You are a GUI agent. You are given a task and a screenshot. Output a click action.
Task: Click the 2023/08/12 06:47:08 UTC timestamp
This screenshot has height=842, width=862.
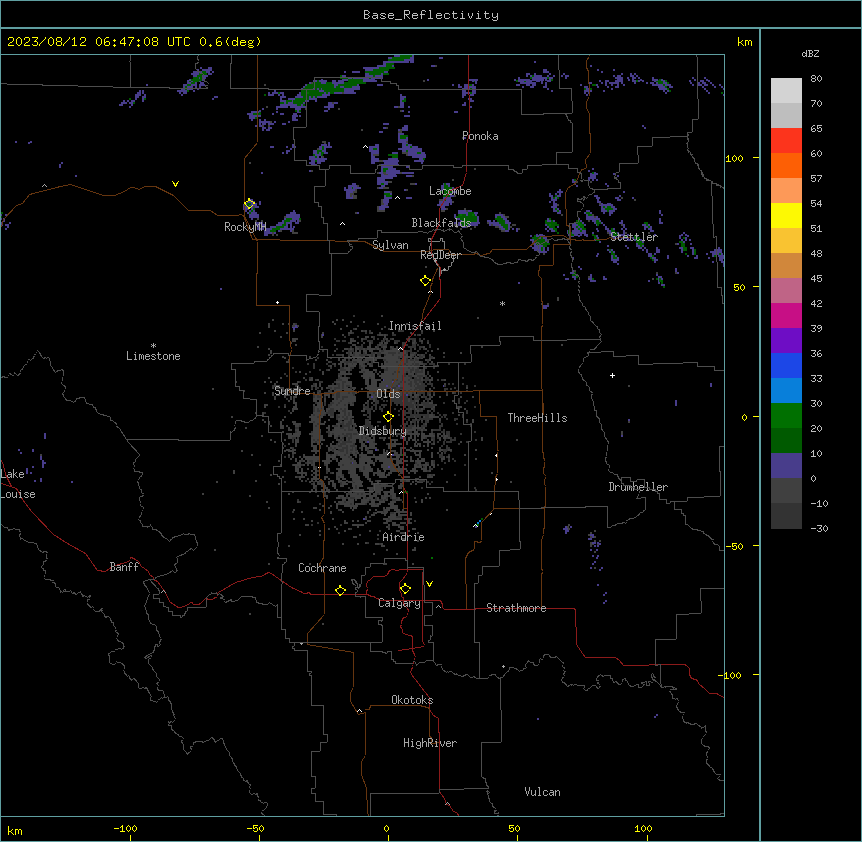tap(99, 42)
